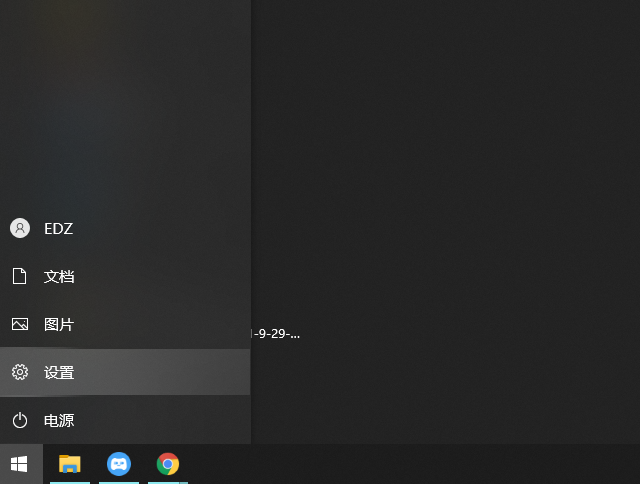The image size is (640, 484).
Task: Launch Google Chrome from the taskbar
Action: pyautogui.click(x=168, y=464)
